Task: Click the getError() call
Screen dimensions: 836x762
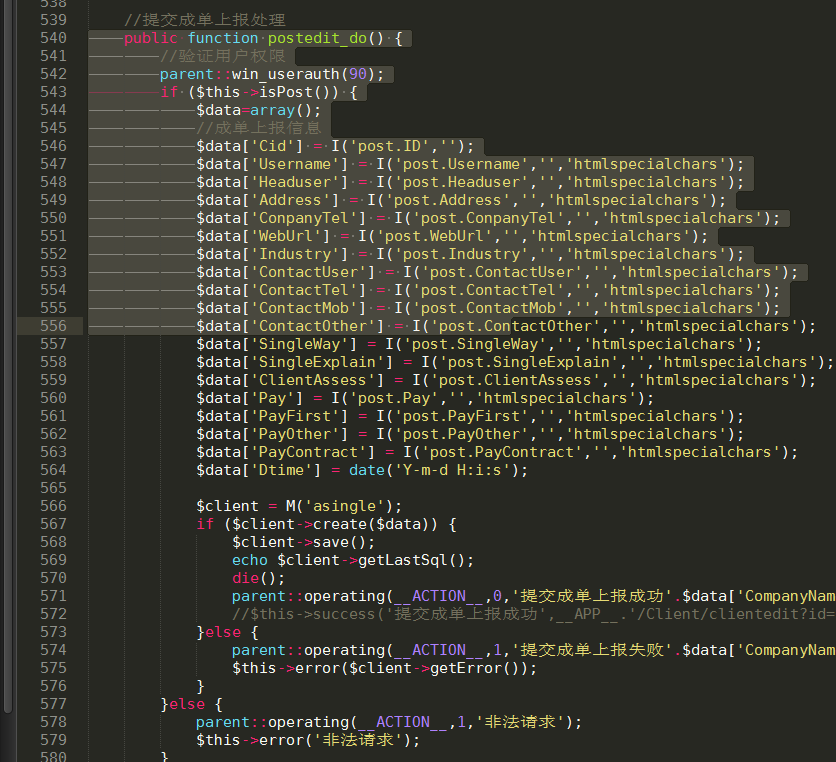Action: click(x=475, y=669)
